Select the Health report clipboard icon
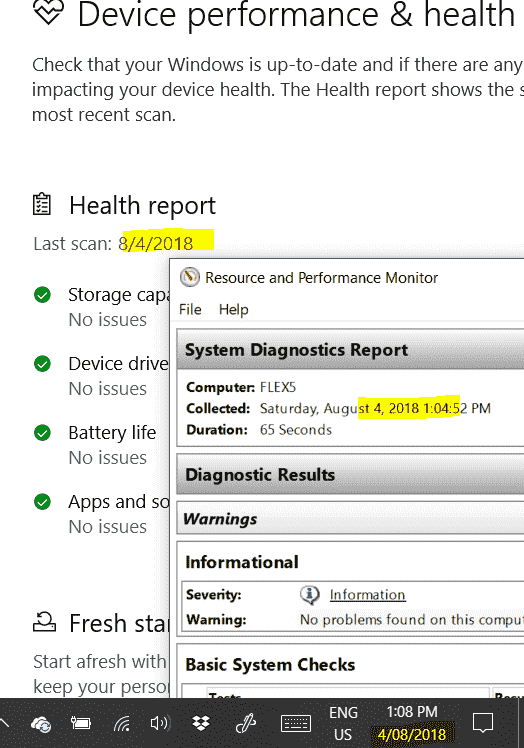 pos(42,204)
